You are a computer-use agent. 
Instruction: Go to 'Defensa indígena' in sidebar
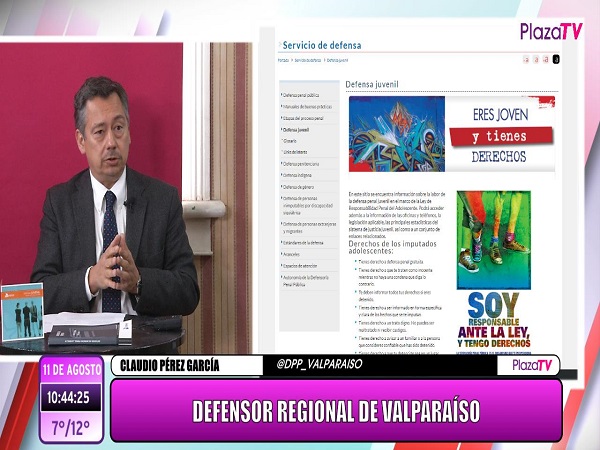pyautogui.click(x=297, y=175)
